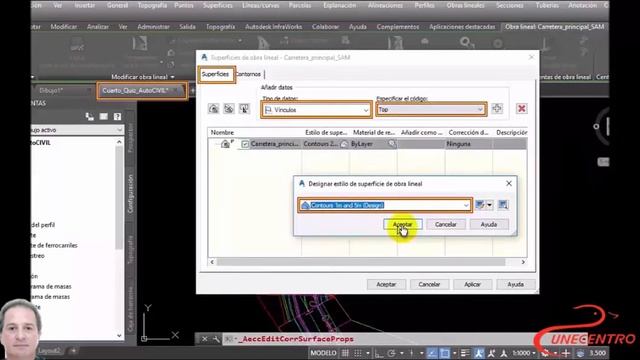Click the status bar plus annotation monitor icon

click(x=566, y=353)
